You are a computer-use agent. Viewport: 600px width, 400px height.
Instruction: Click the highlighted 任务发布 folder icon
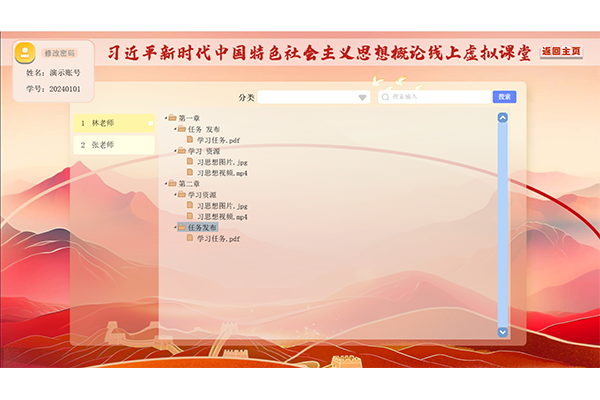[x=181, y=228]
